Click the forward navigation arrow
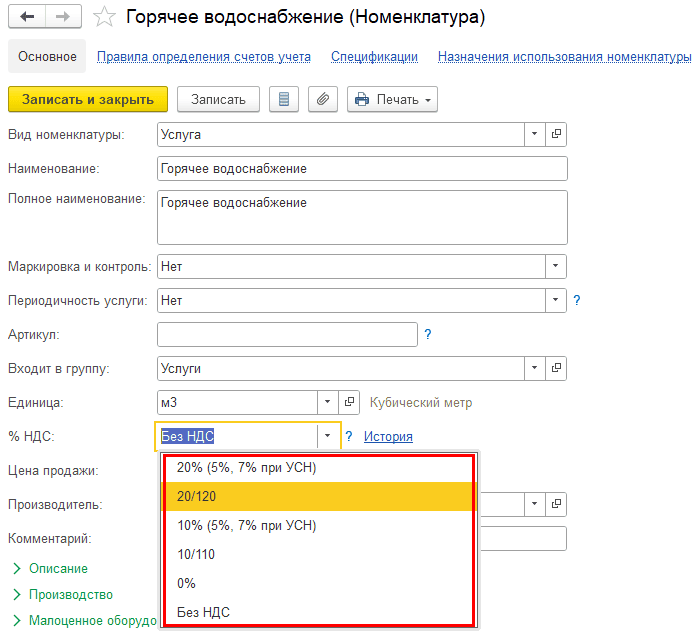Image resolution: width=697 pixels, height=631 pixels. pos(62,17)
